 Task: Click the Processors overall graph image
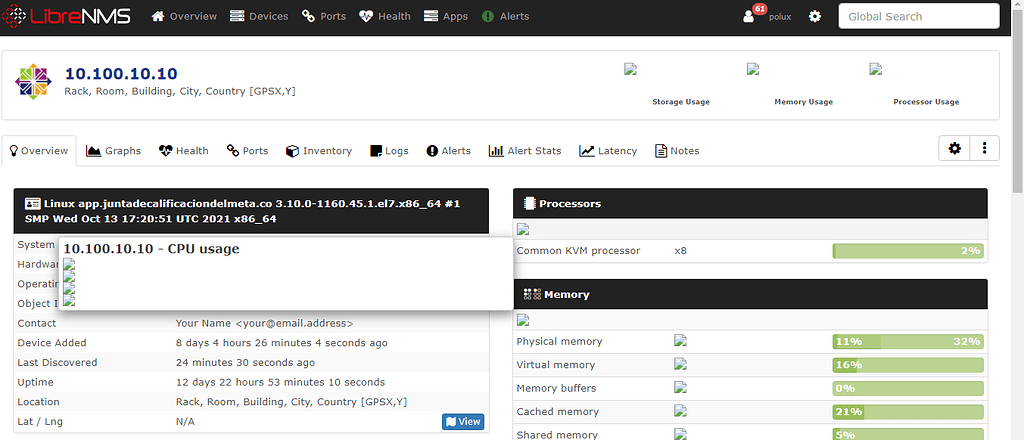pos(522,229)
